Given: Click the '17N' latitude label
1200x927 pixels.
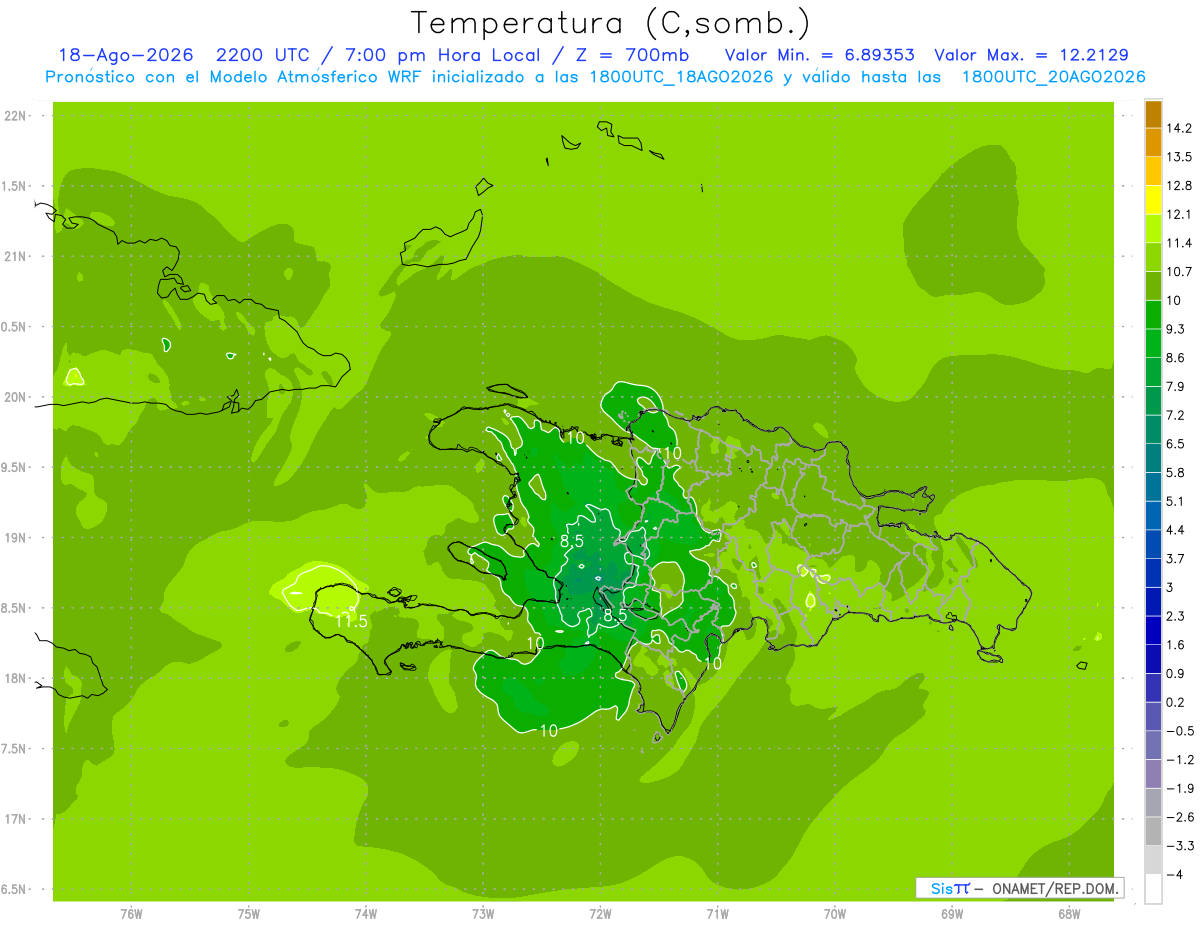Looking at the screenshot, I should click(x=14, y=819).
